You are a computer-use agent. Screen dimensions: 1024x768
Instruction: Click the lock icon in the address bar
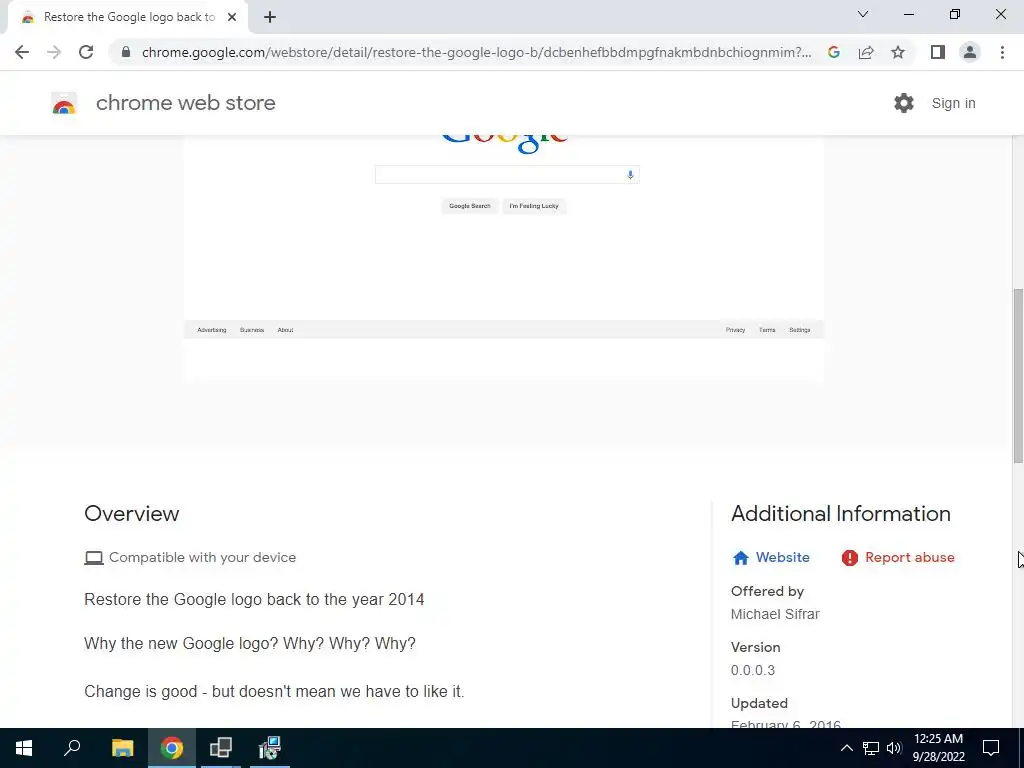126,52
